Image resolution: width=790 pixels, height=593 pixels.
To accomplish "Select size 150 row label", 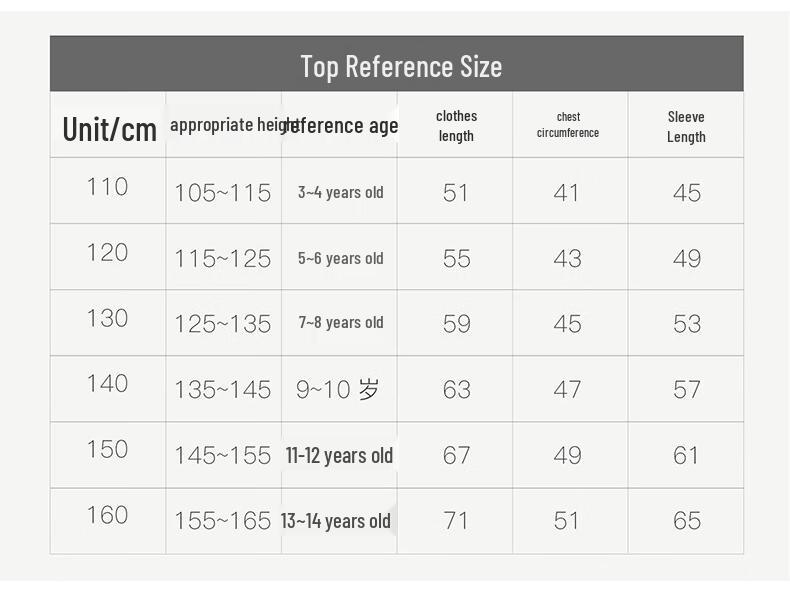I will tap(107, 449).
